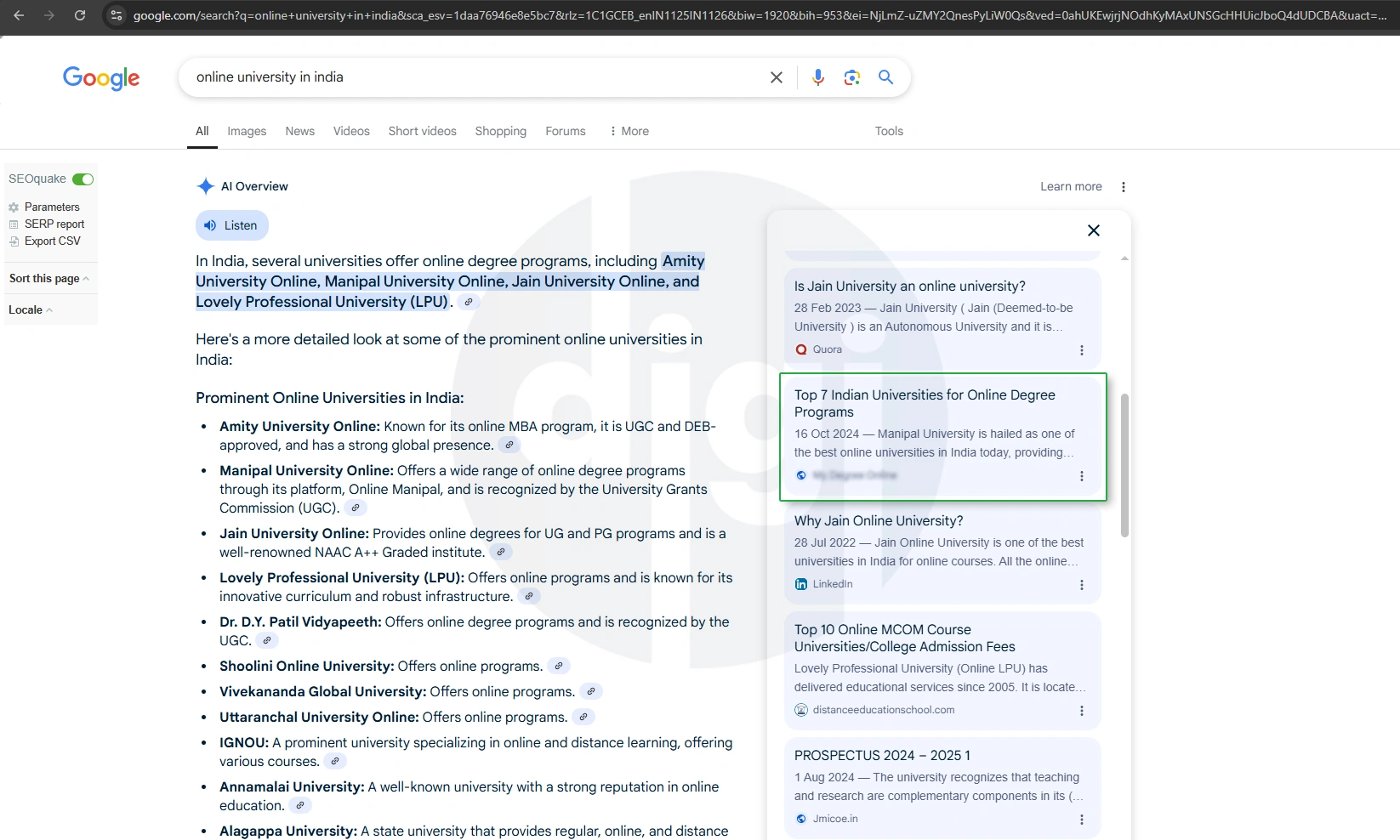This screenshot has width=1400, height=840.
Task: Open Top 10 Online MCOM Course card
Action: tap(942, 670)
